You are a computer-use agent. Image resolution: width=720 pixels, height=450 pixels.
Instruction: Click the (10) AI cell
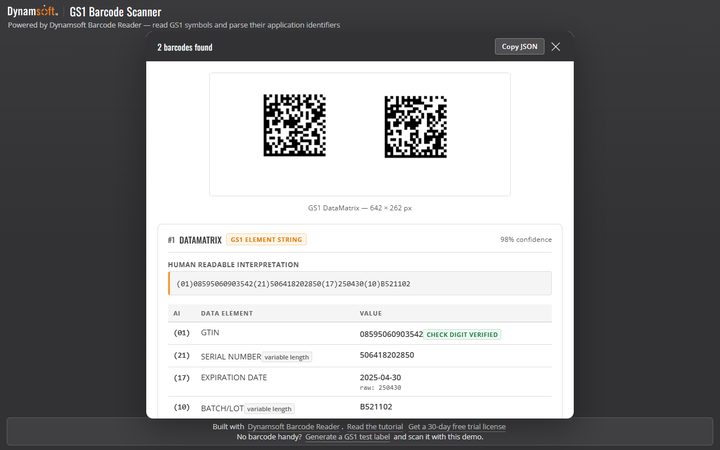181,407
